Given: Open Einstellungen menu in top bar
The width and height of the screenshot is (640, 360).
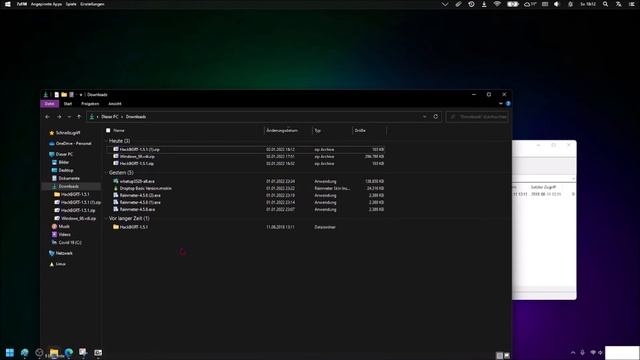Looking at the screenshot, I should pyautogui.click(x=92, y=4).
